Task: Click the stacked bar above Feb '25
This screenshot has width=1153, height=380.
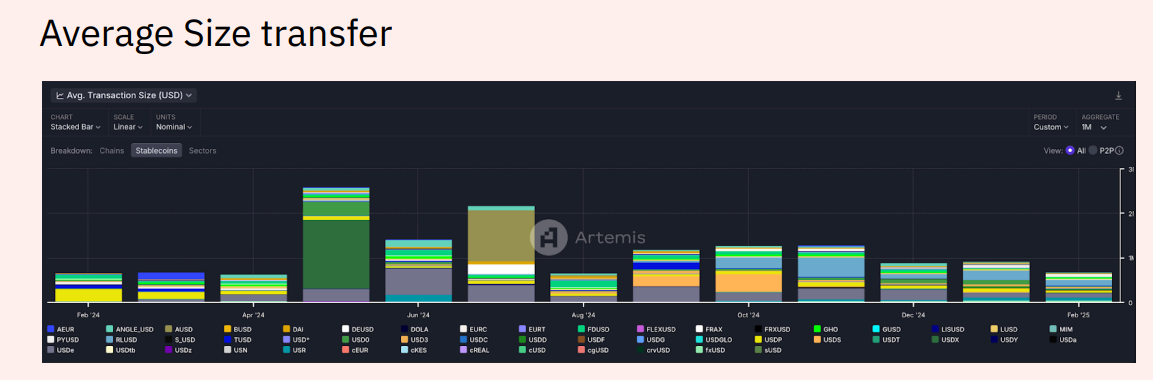Action: tap(1078, 287)
